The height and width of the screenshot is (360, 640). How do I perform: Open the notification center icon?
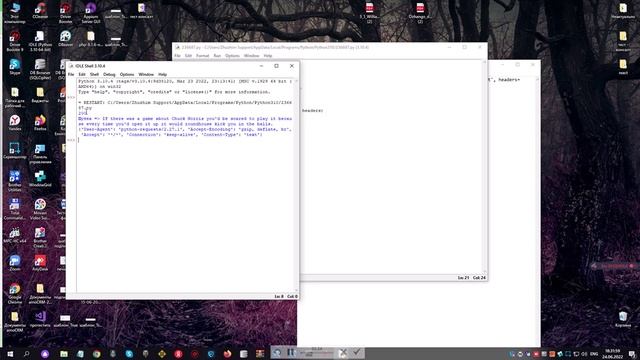point(631,353)
